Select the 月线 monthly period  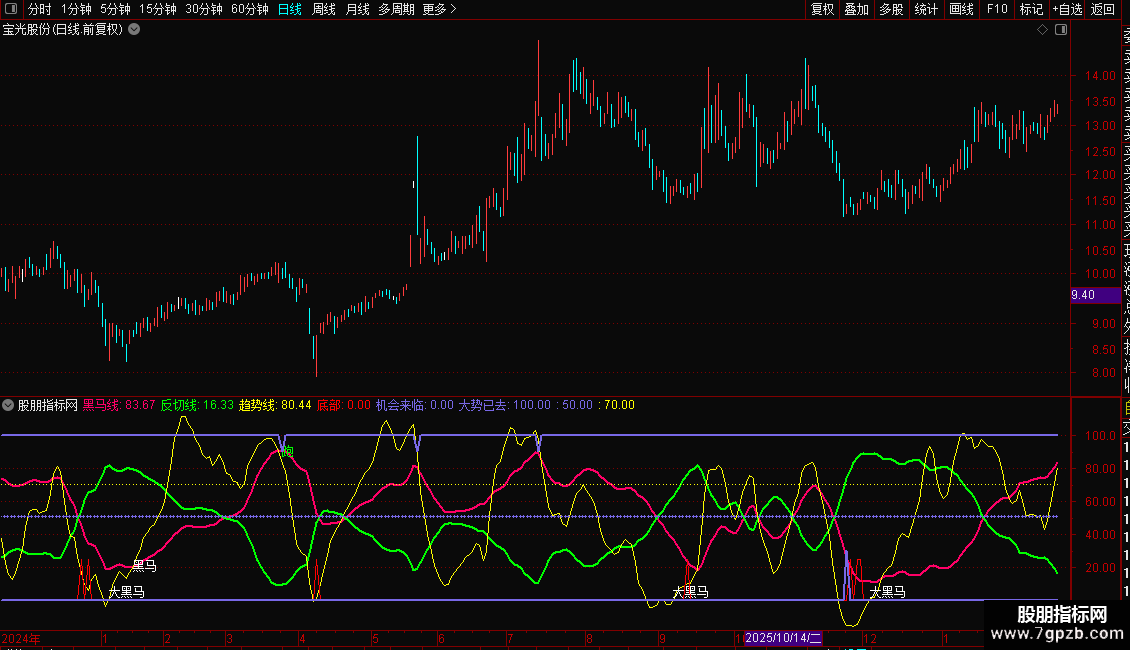(357, 9)
